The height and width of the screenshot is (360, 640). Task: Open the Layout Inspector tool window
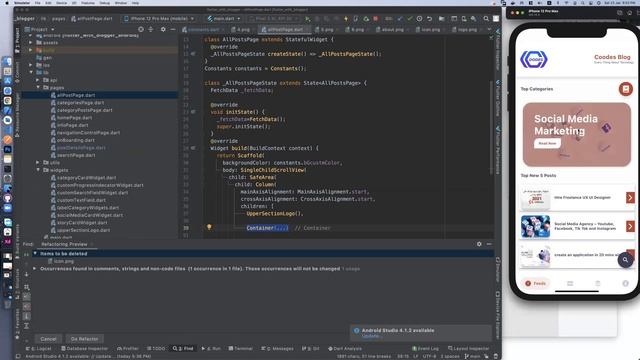pos(469,349)
